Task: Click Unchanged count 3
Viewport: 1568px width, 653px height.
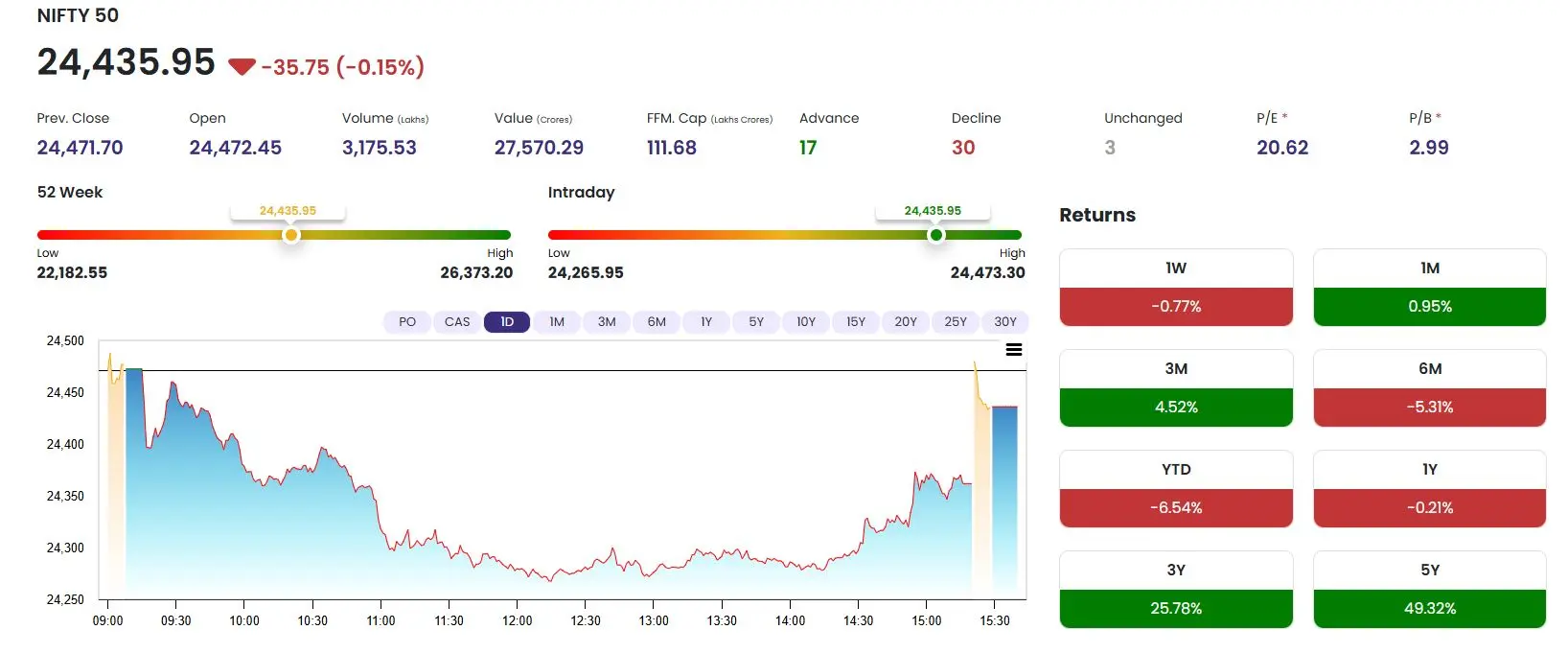Action: (x=1110, y=148)
